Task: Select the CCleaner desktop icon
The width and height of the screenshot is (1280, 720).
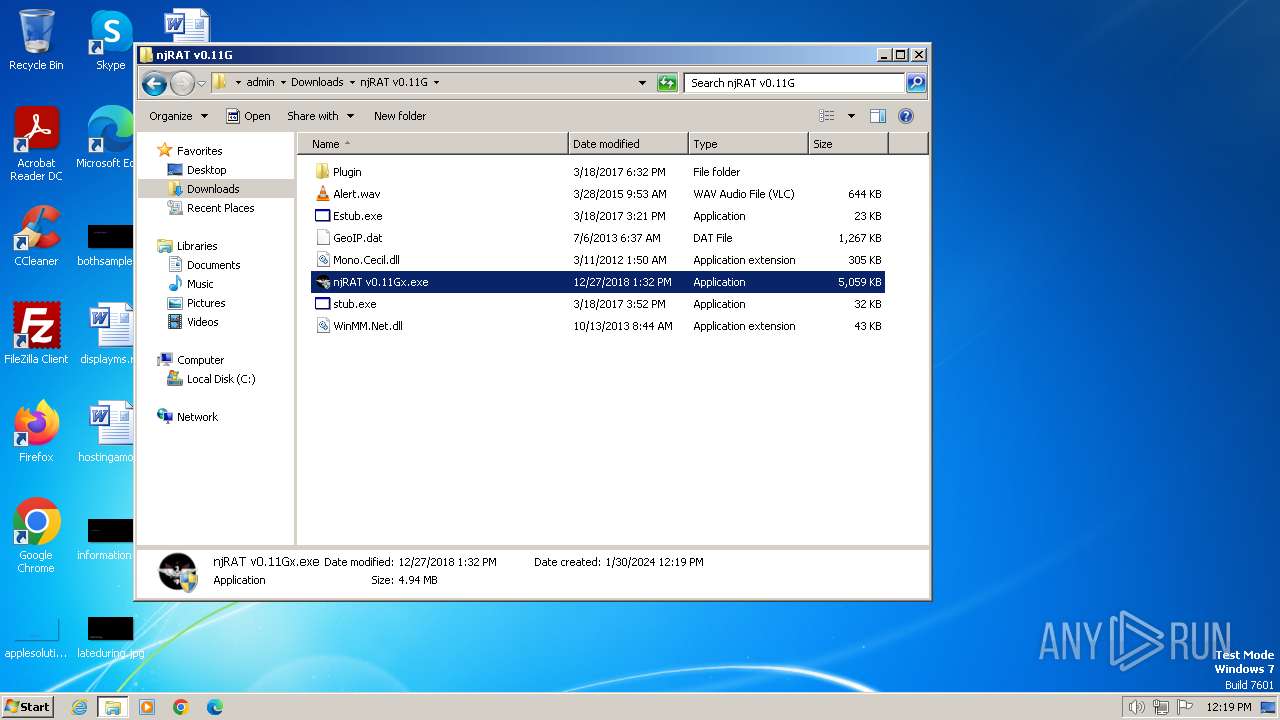Action: coord(36,236)
